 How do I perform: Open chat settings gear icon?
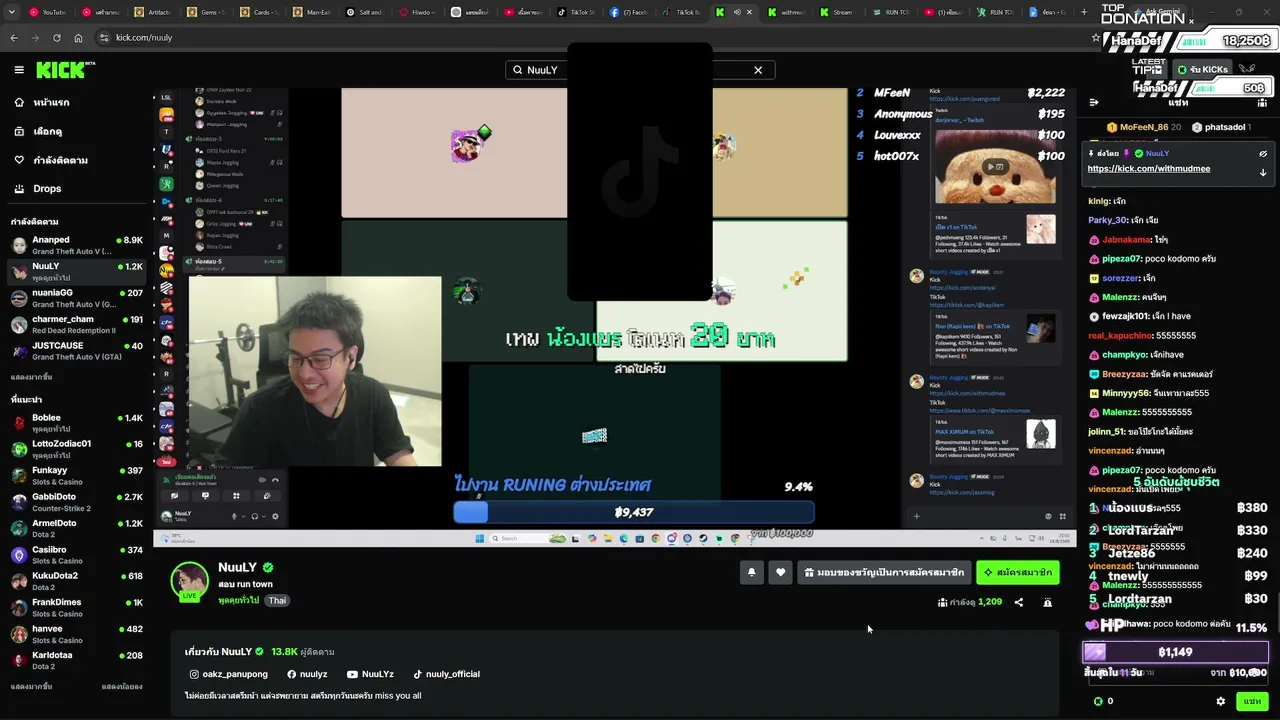1220,701
